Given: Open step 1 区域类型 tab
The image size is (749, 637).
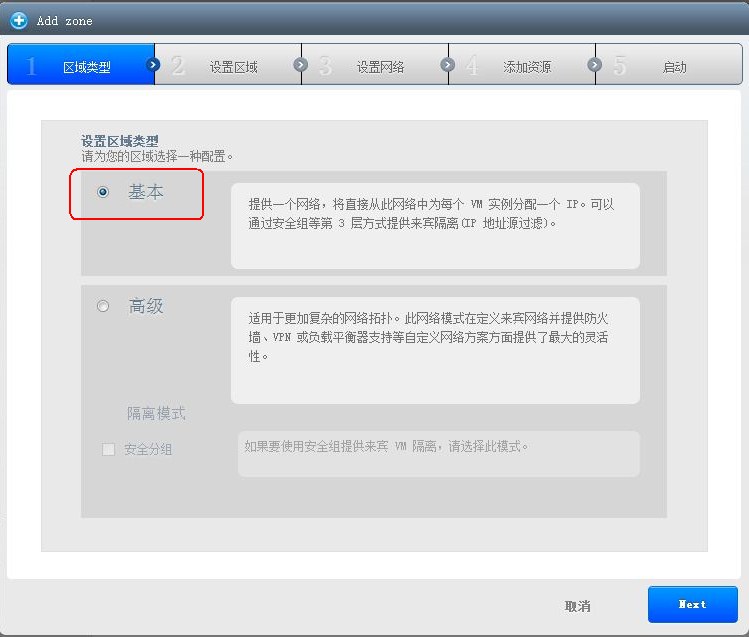Looking at the screenshot, I should pyautogui.click(x=81, y=64).
